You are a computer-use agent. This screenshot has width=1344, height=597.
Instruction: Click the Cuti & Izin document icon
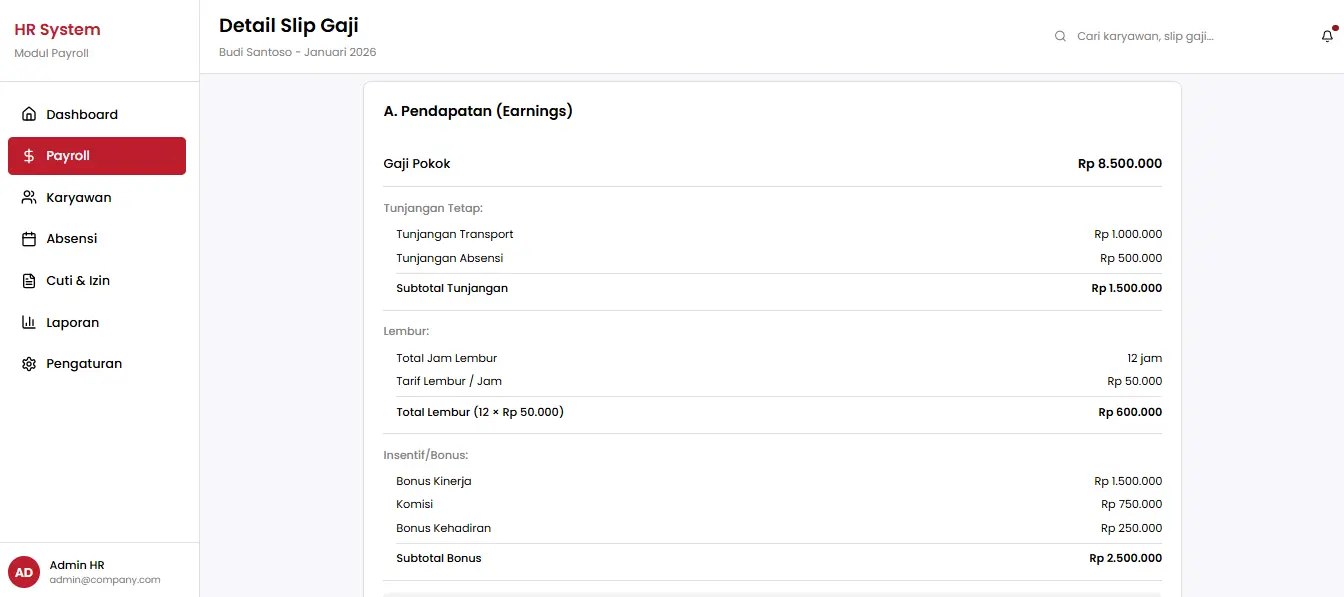[x=29, y=281]
